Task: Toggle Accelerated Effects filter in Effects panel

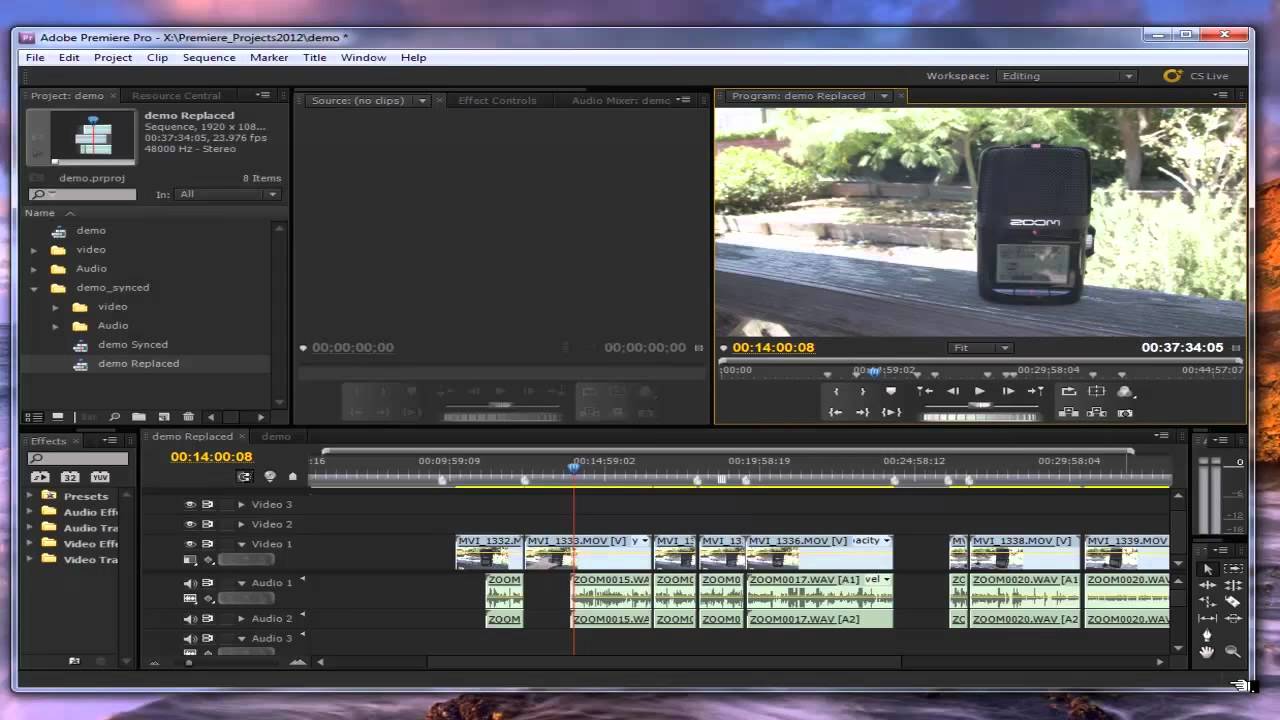Action: tap(40, 477)
